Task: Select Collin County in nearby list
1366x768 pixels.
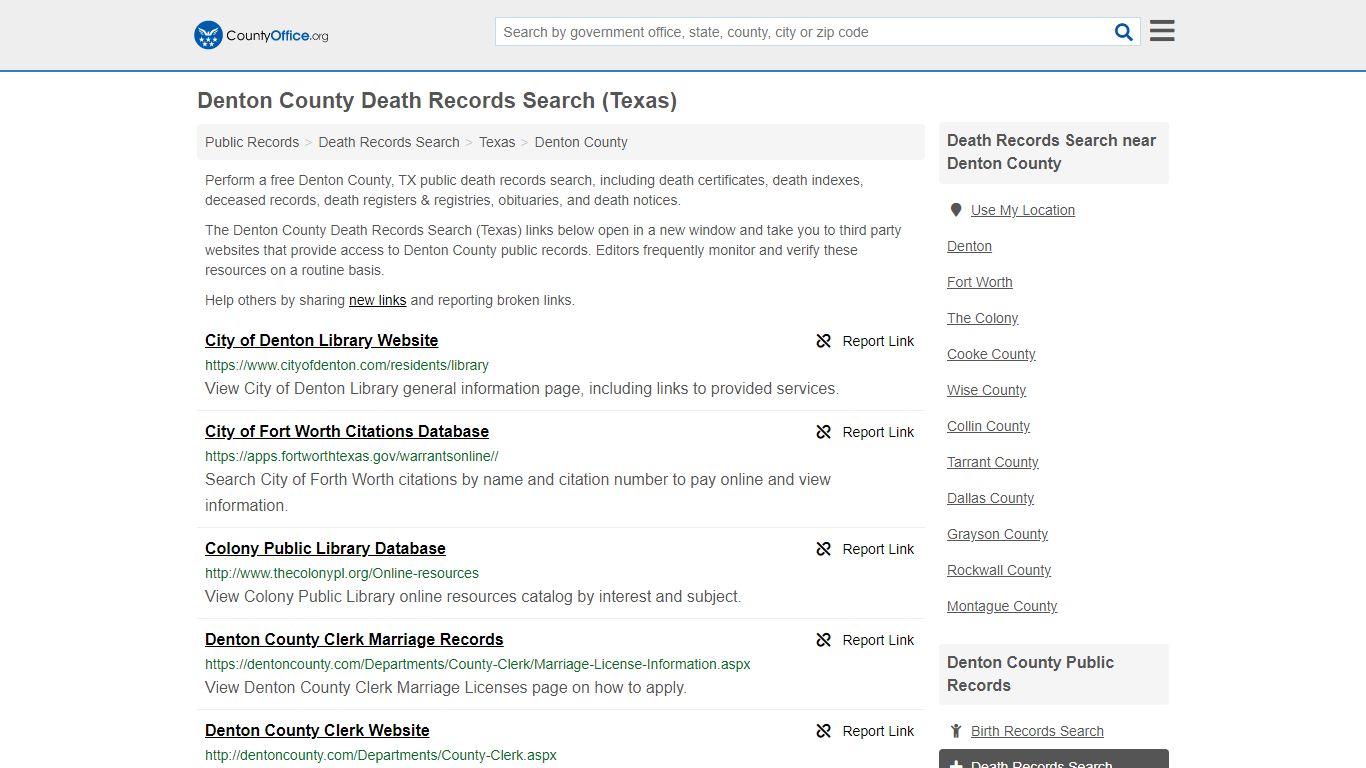Action: point(989,426)
